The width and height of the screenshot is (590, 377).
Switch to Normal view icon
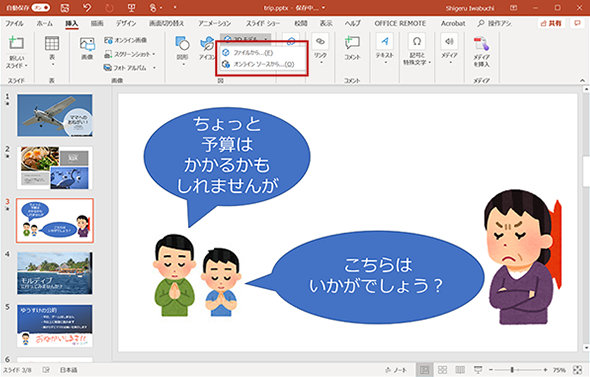click(425, 370)
